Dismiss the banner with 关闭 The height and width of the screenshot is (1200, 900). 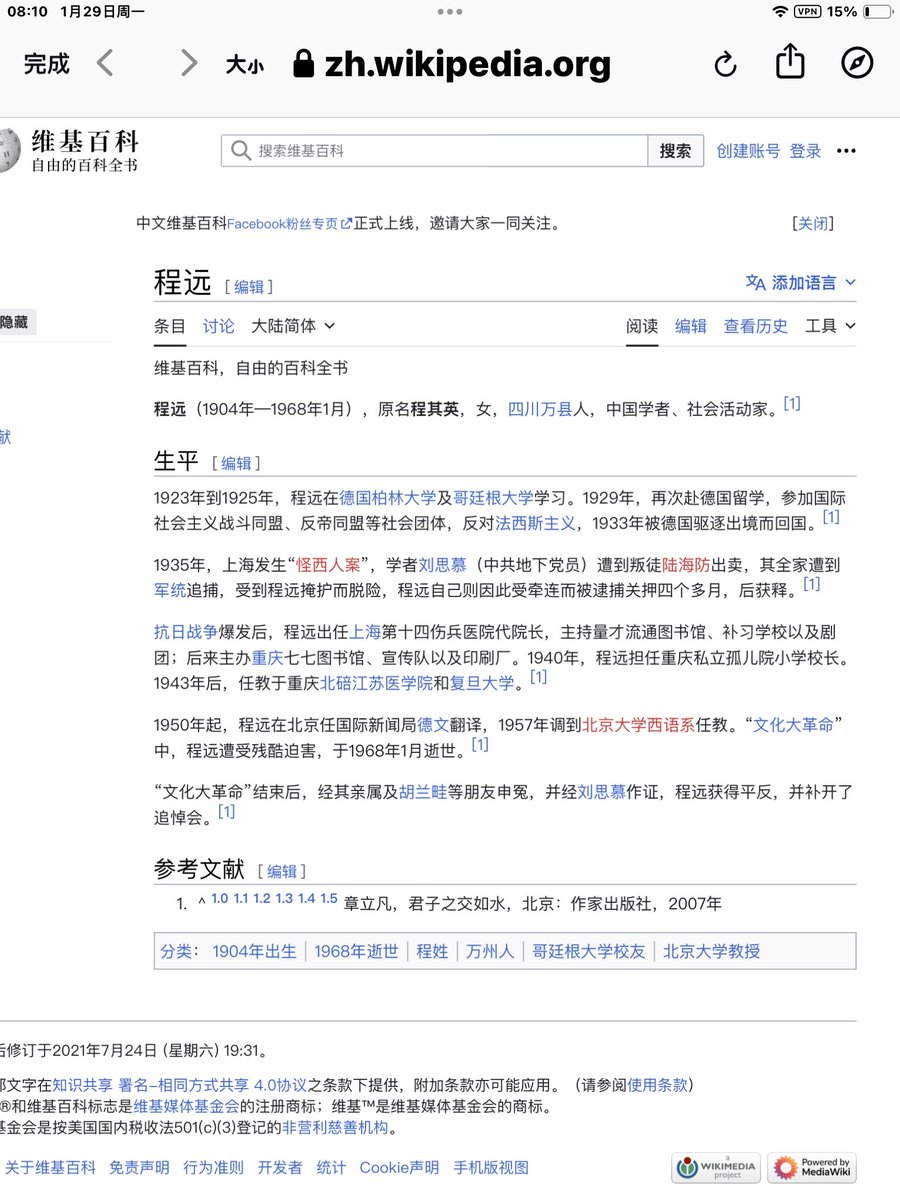[x=812, y=224]
